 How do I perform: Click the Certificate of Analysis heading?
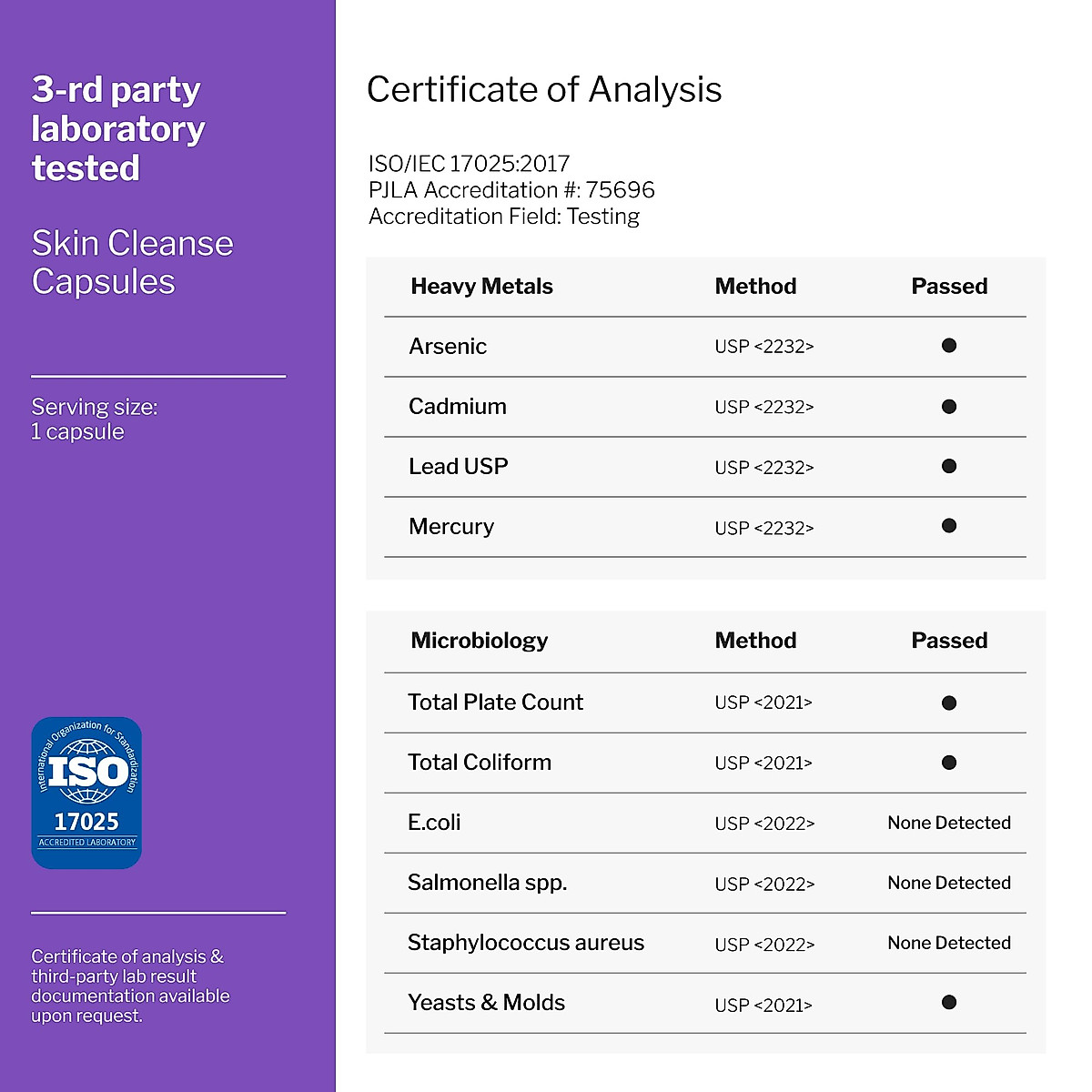(544, 89)
